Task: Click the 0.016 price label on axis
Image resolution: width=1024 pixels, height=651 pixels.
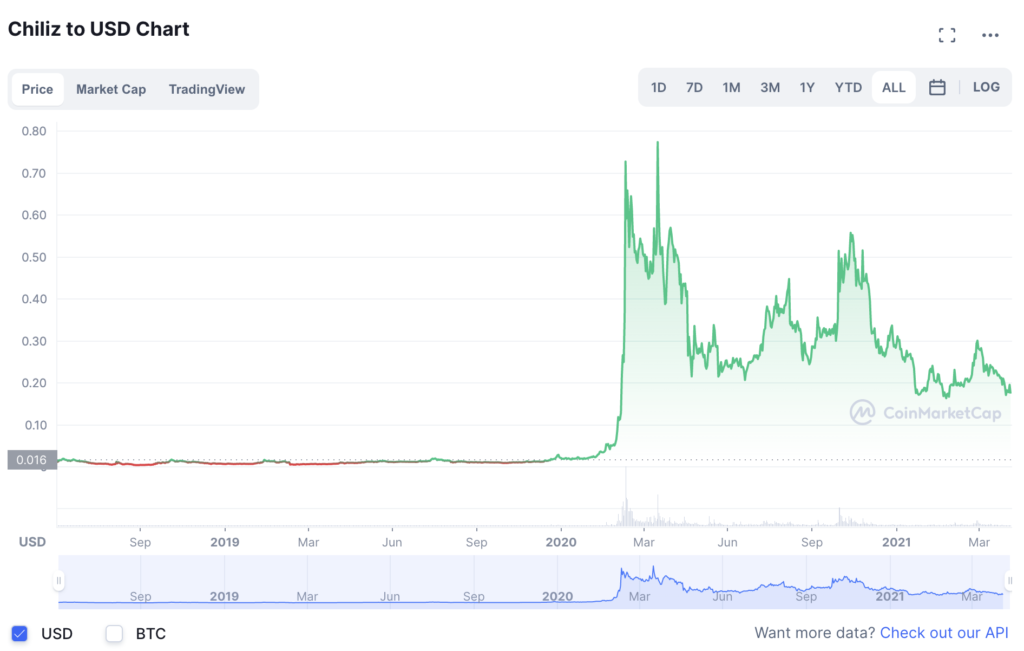Action: (32, 460)
